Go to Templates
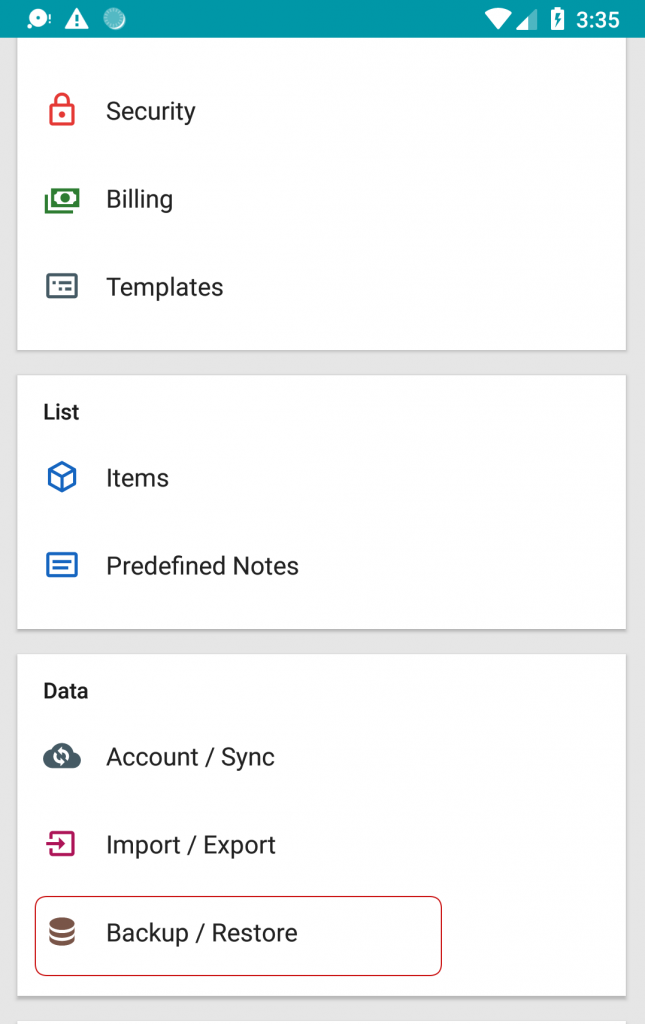 (x=321, y=287)
